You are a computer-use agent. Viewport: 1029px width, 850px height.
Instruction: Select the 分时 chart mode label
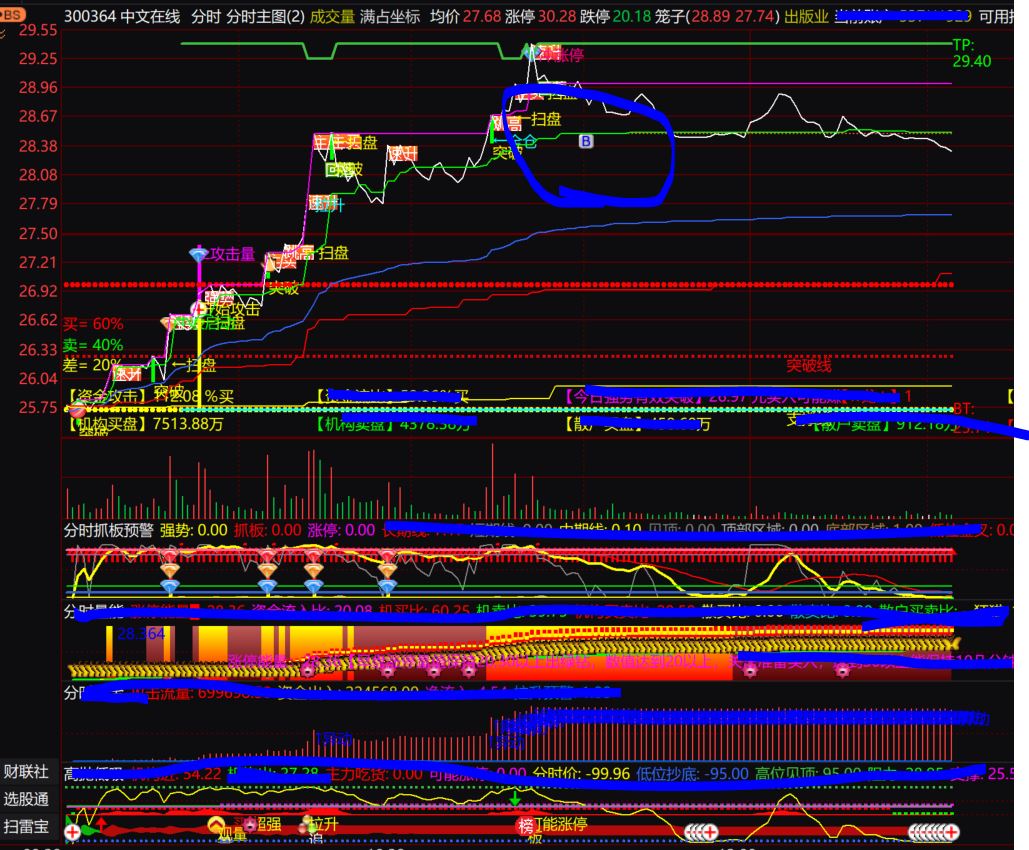tap(205, 16)
